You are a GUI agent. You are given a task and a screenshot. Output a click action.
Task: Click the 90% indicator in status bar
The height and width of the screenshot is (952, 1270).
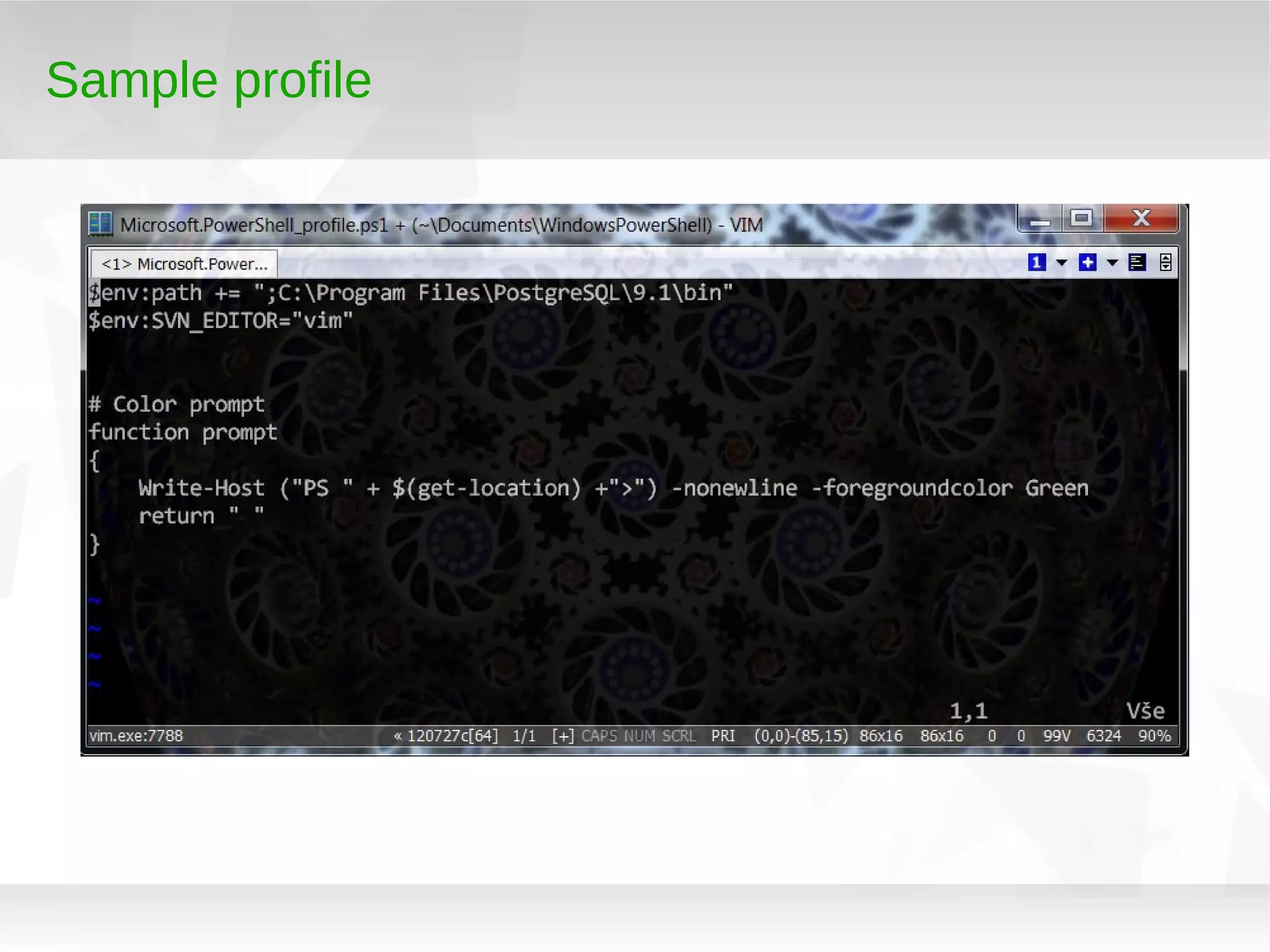[x=1154, y=736]
